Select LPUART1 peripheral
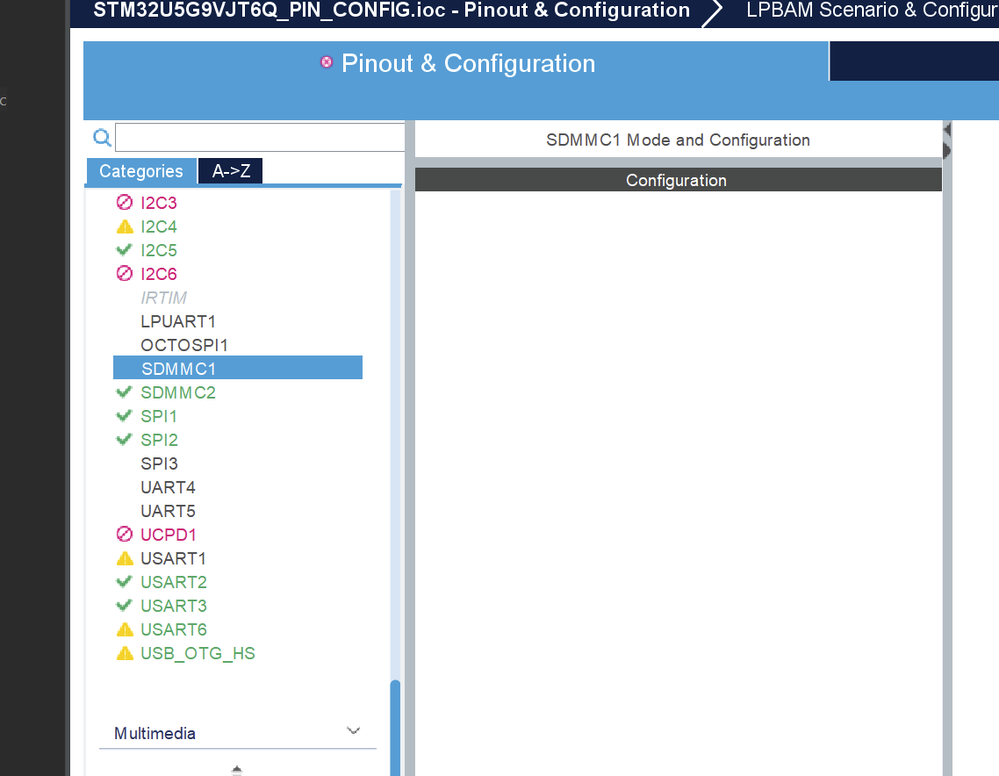The image size is (999, 776). pos(178,321)
